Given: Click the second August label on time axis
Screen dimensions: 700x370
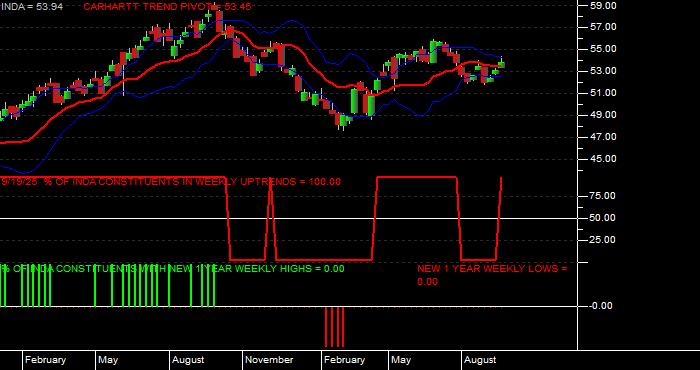Looking at the screenshot, I should coord(480,360).
